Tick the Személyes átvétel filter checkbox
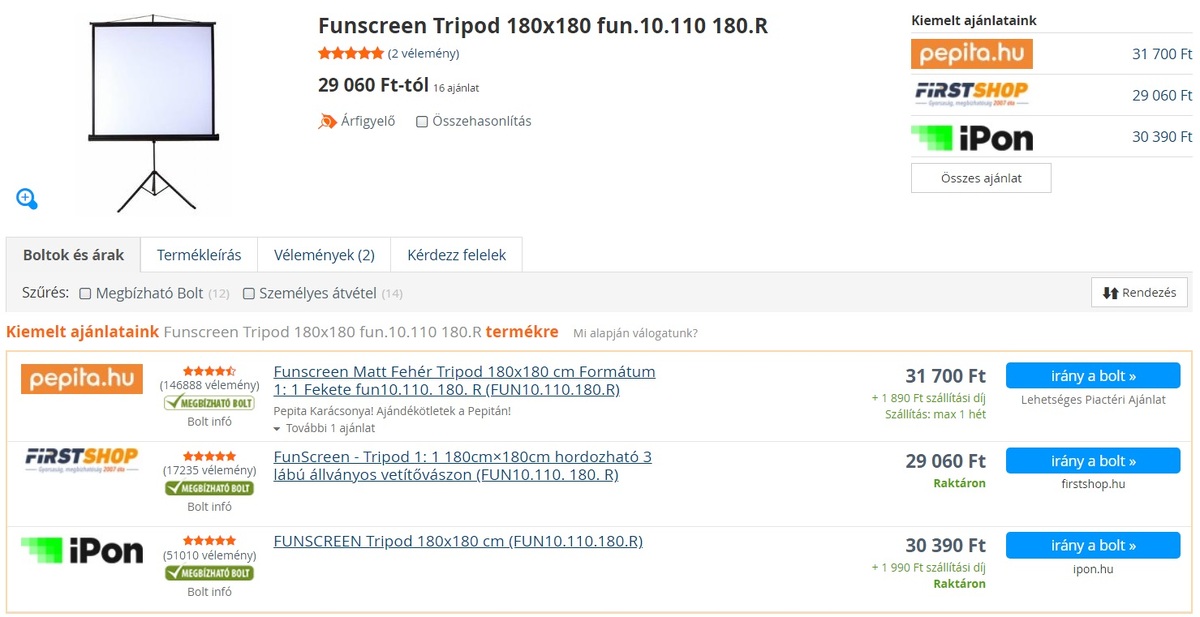 [x=248, y=294]
